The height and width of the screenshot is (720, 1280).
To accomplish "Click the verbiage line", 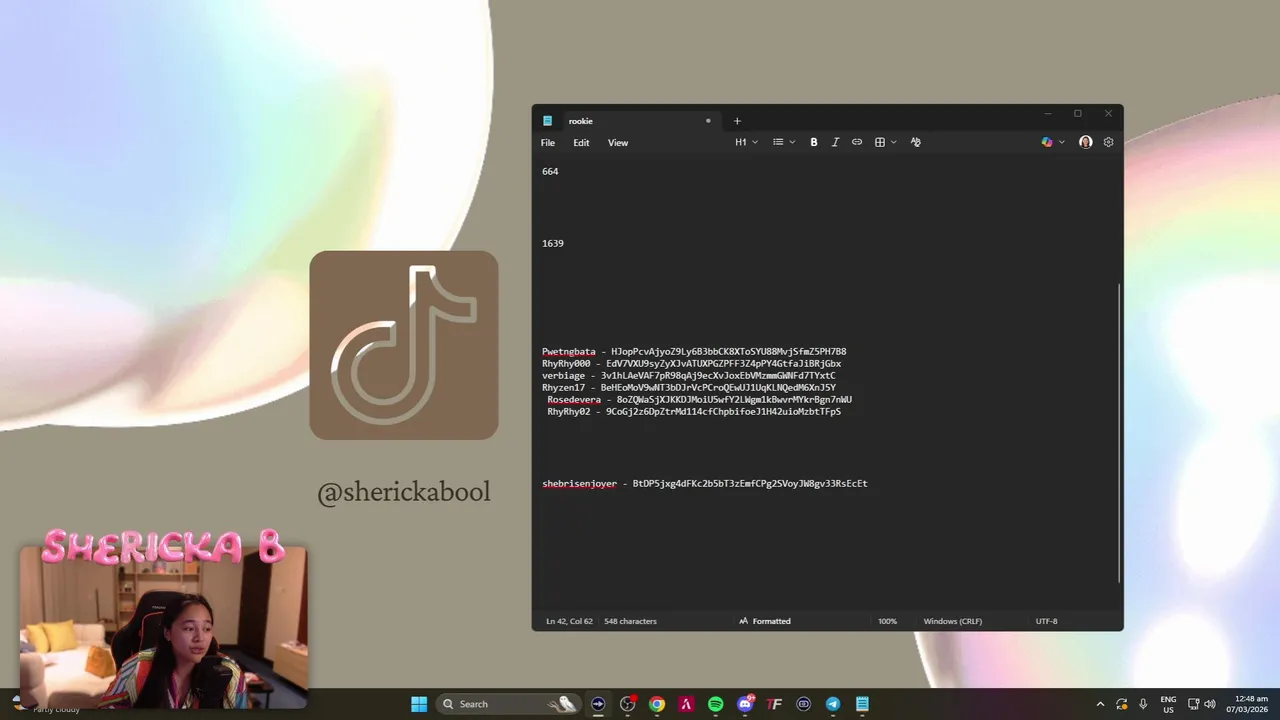I will click(689, 376).
